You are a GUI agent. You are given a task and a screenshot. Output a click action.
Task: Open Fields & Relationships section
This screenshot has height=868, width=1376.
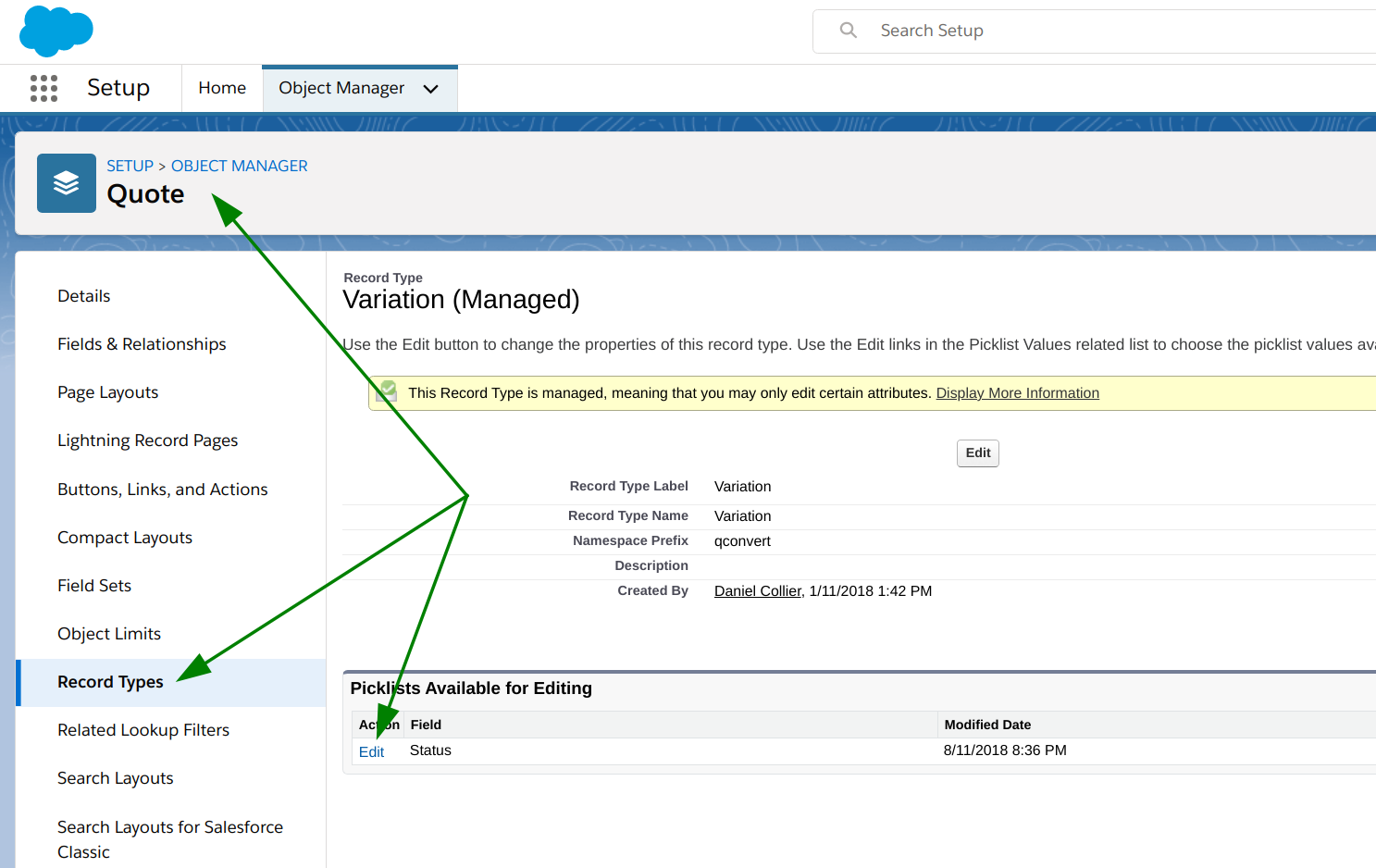(x=142, y=344)
